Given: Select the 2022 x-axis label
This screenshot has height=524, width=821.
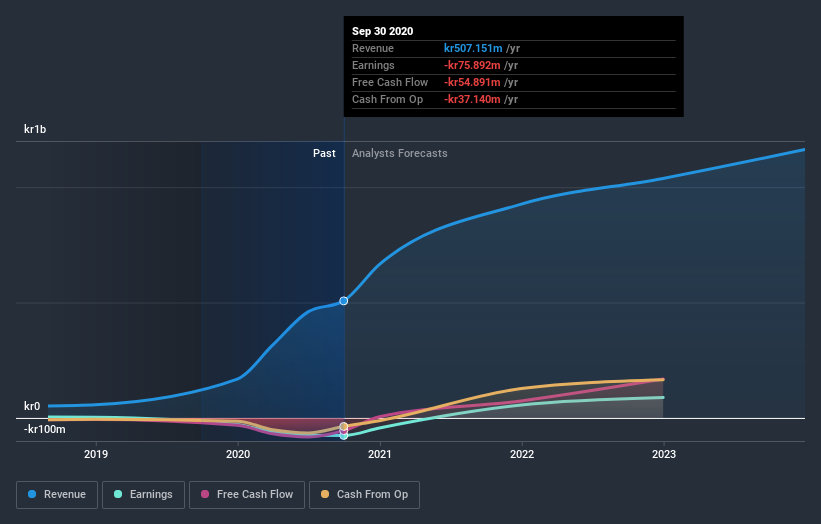Looking at the screenshot, I should coord(522,454).
